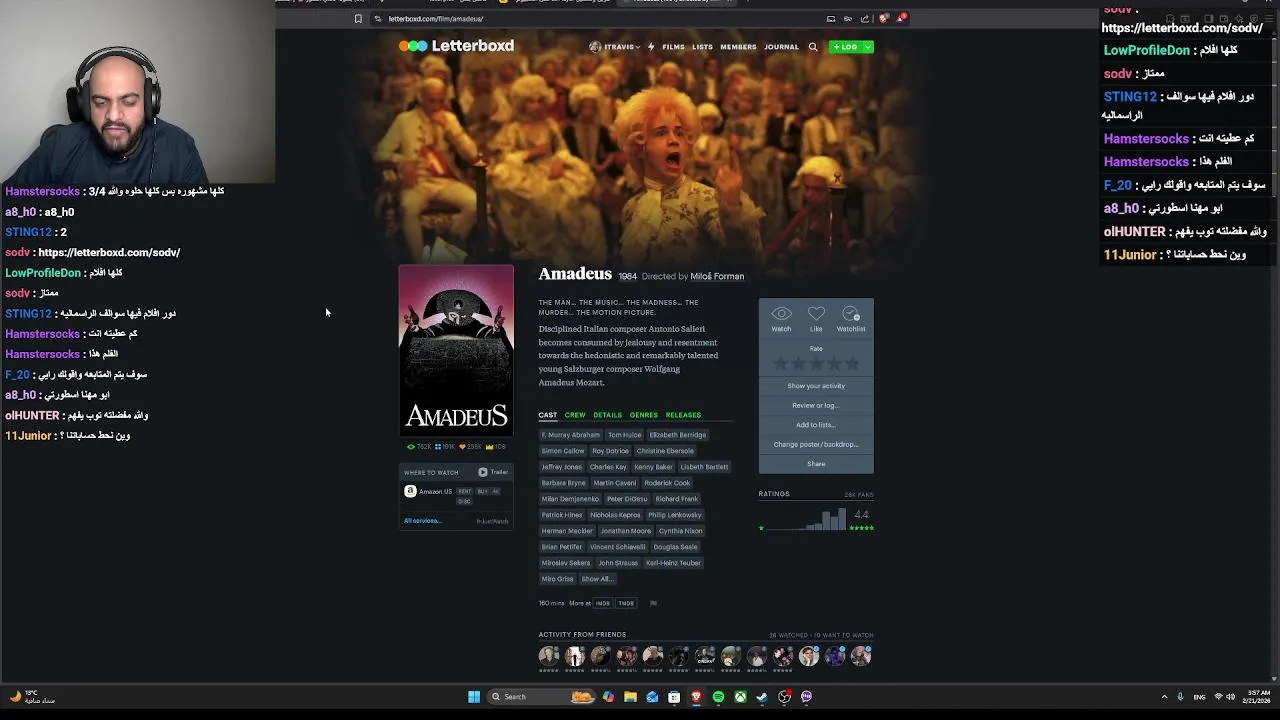Click Add to lists...
Image resolution: width=1280 pixels, height=720 pixels.
tap(816, 425)
